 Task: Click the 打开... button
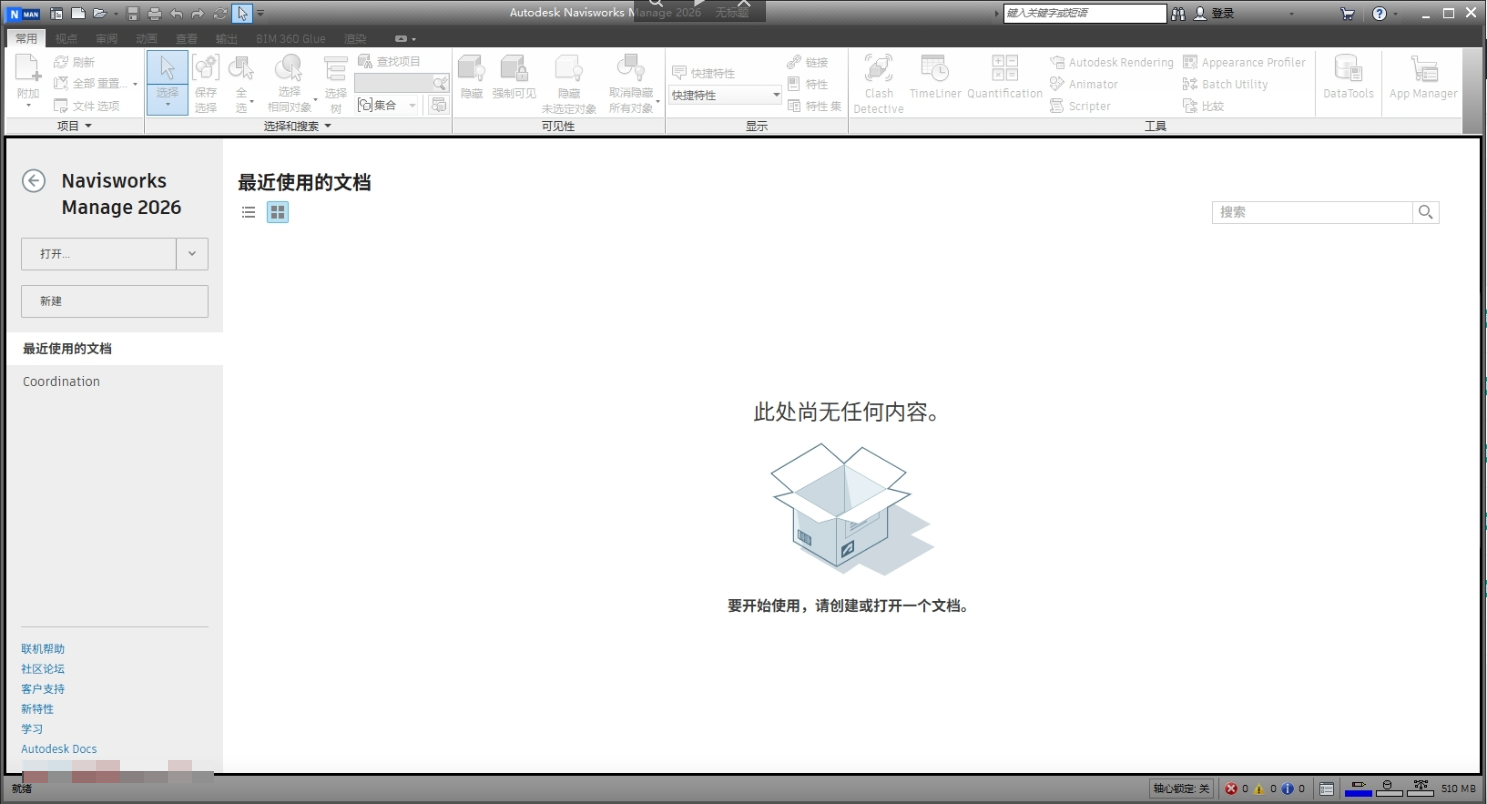(99, 254)
